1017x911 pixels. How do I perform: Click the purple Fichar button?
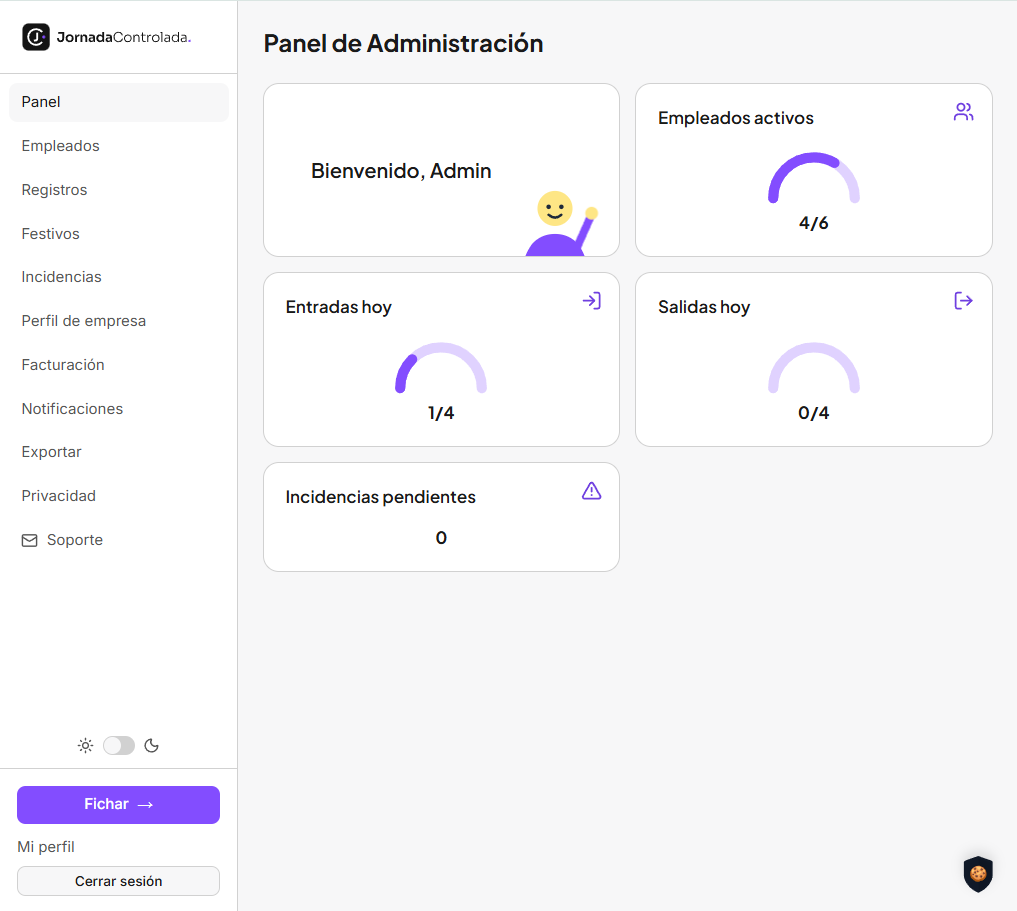coord(119,805)
